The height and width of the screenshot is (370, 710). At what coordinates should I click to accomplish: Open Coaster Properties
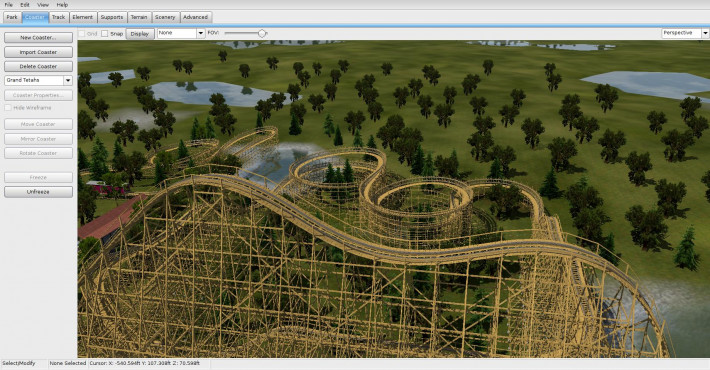click(38, 95)
